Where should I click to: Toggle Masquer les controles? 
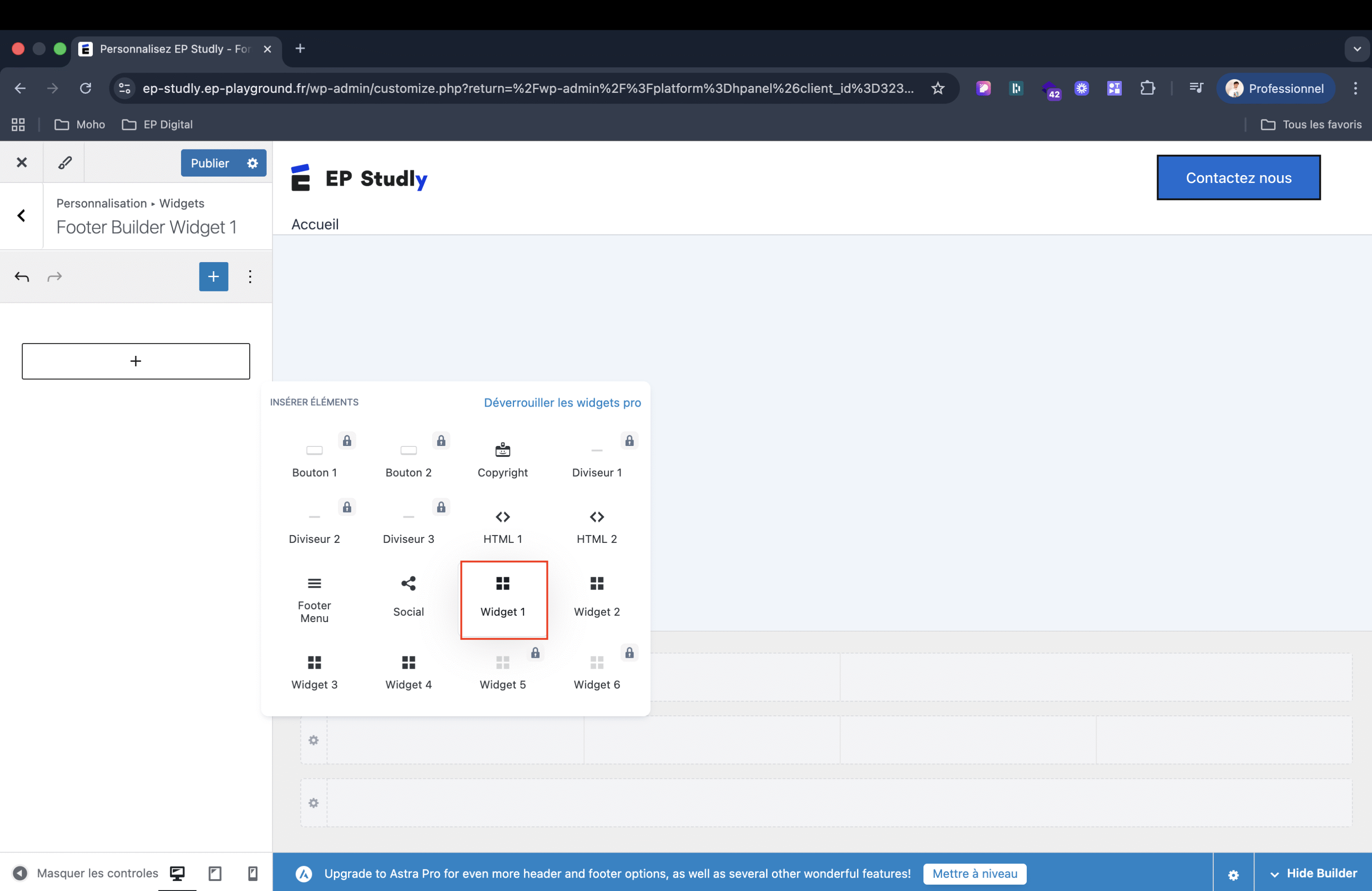point(86,873)
